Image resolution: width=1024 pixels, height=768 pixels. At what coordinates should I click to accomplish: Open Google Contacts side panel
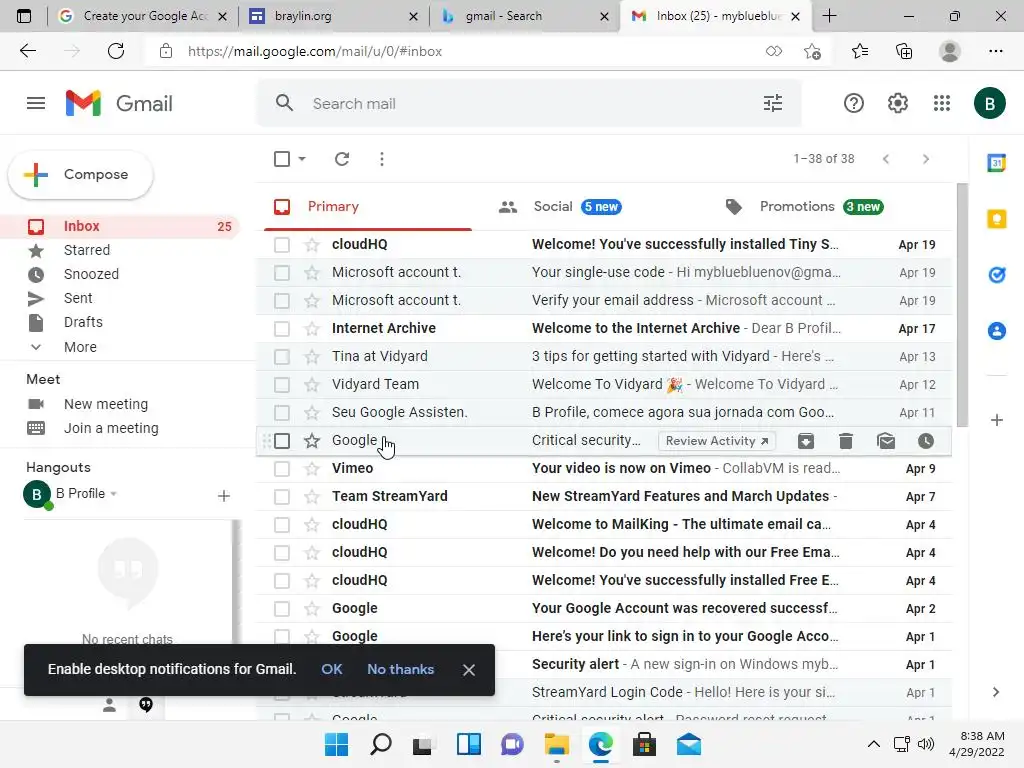[997, 331]
